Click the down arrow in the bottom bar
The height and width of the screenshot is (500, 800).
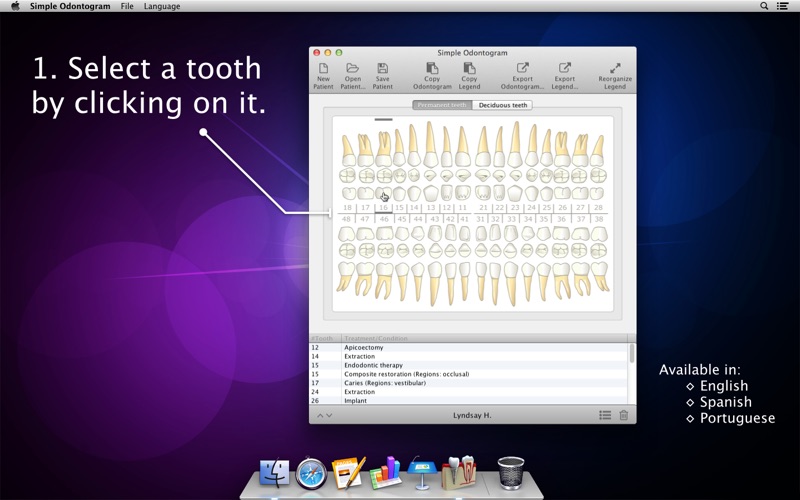[x=329, y=415]
